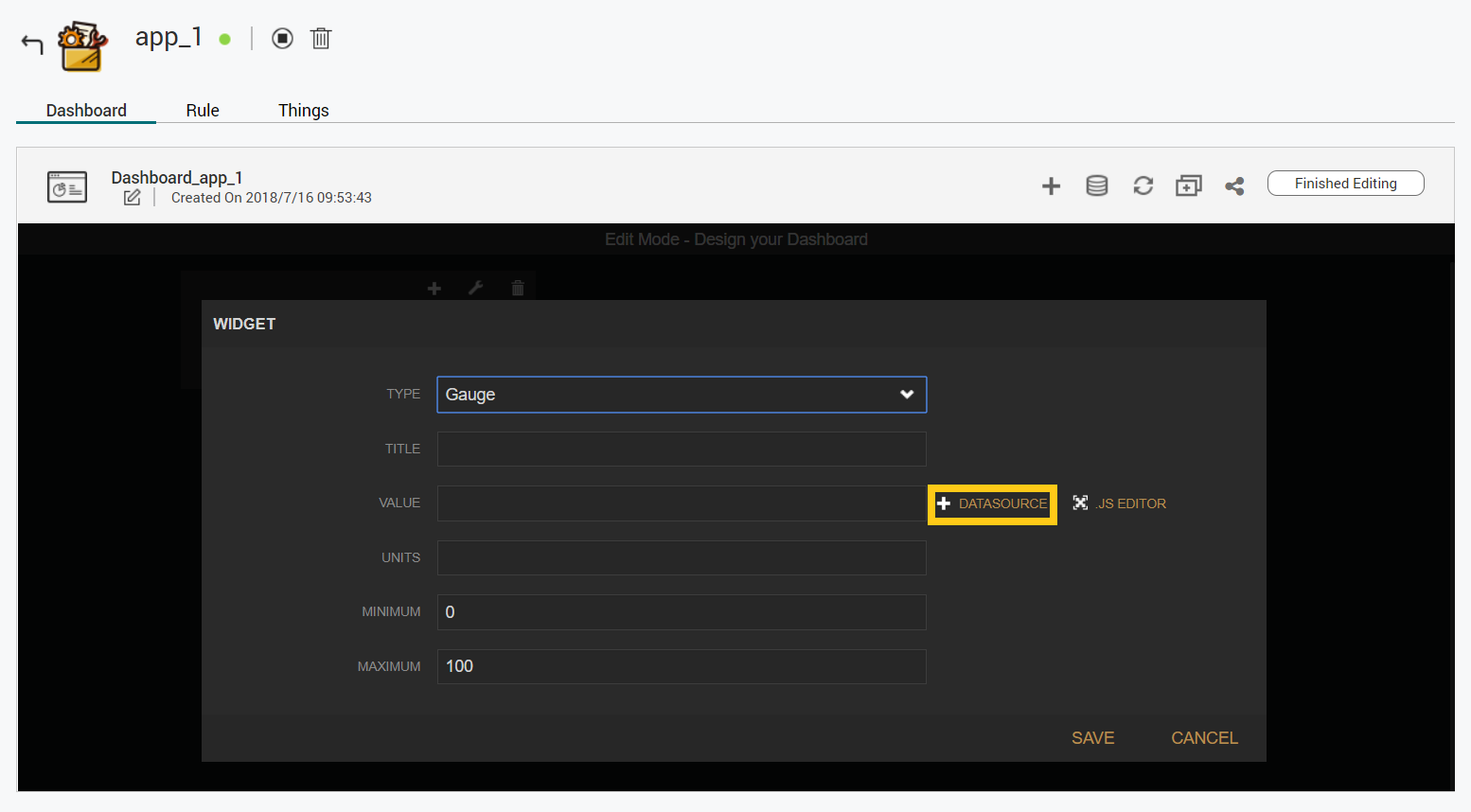Screen dimensions: 1471x812
Task: Add a DATASOURCE to value
Action: [x=992, y=503]
